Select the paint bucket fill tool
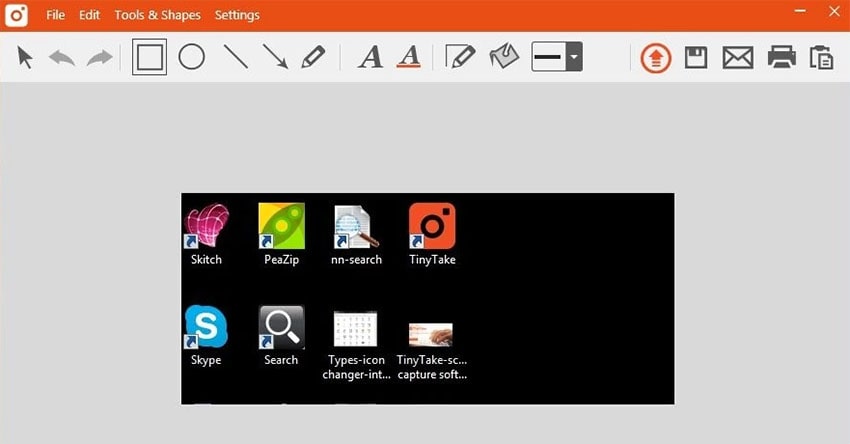Viewport: 850px width, 444px height. pyautogui.click(x=504, y=56)
